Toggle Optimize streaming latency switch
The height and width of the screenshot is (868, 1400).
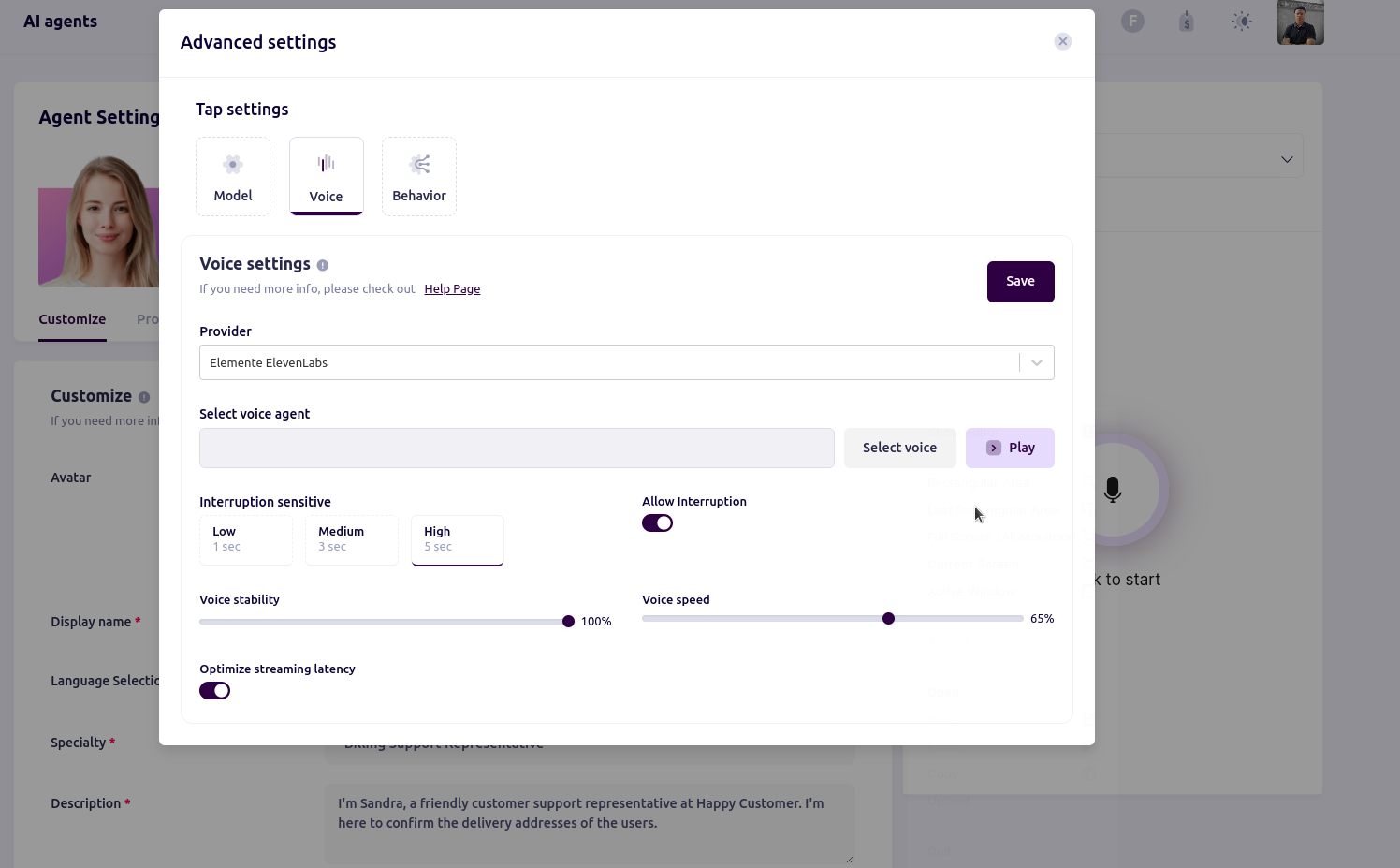point(214,691)
